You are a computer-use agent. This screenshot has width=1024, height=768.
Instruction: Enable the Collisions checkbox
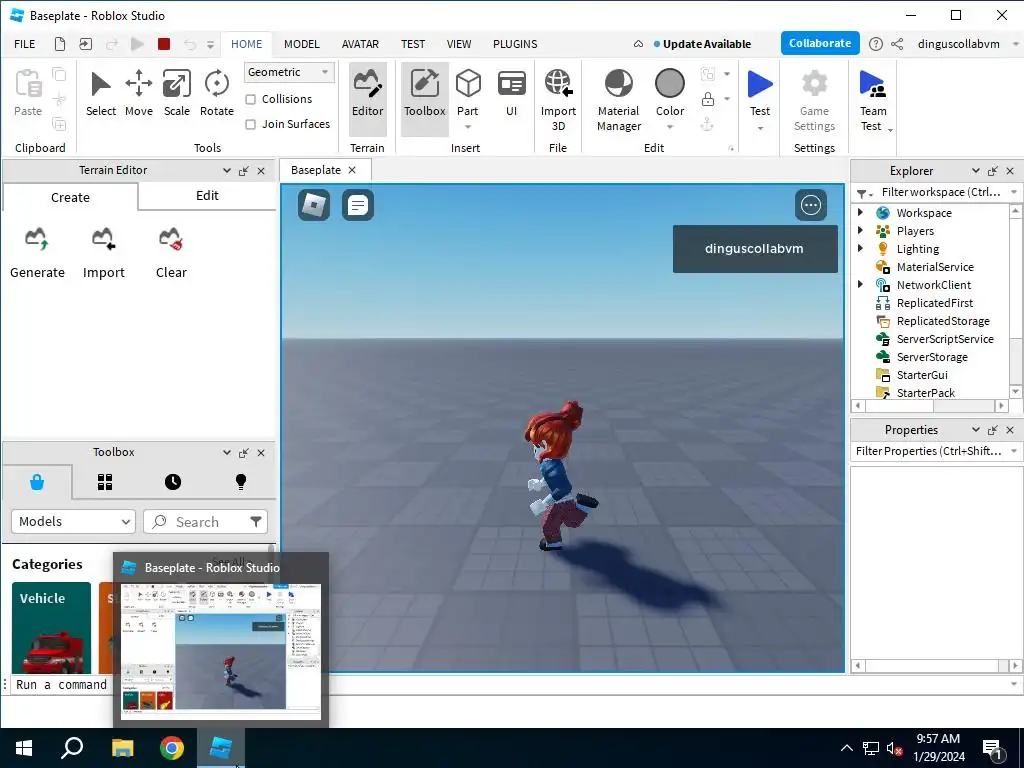point(250,99)
